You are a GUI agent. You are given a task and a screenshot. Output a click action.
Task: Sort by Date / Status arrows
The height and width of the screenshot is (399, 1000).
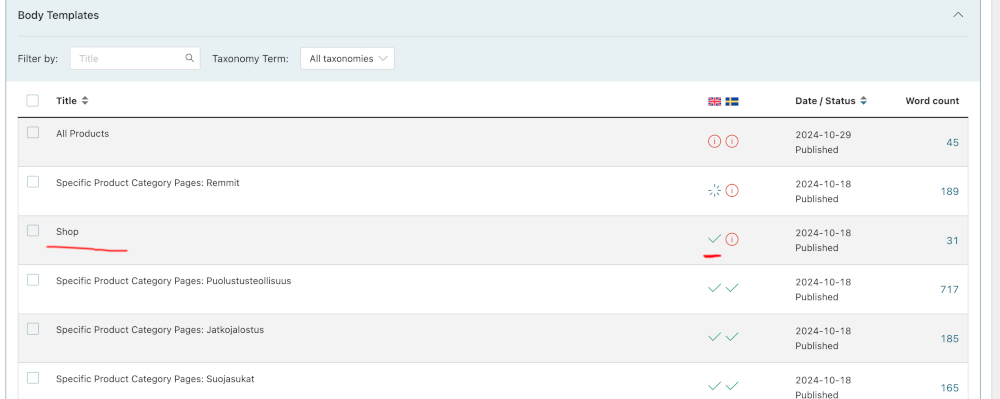(x=864, y=101)
